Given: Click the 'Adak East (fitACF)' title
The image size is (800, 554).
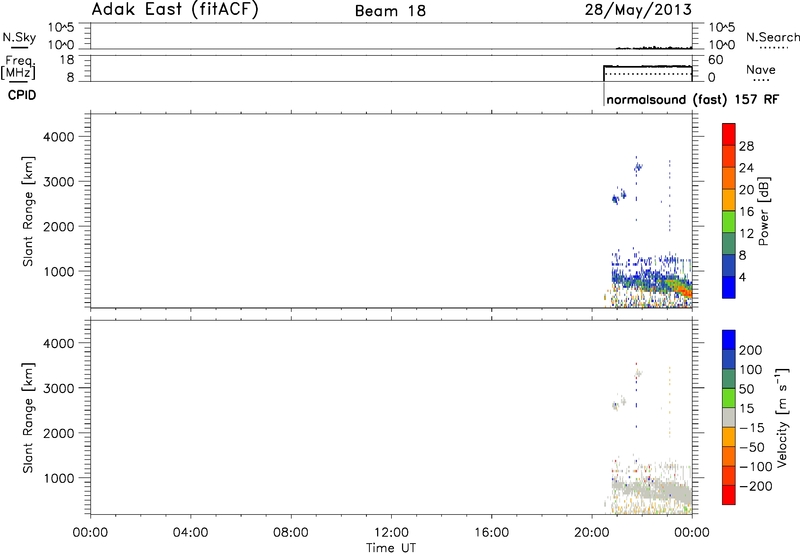Looking at the screenshot, I should (x=175, y=9).
